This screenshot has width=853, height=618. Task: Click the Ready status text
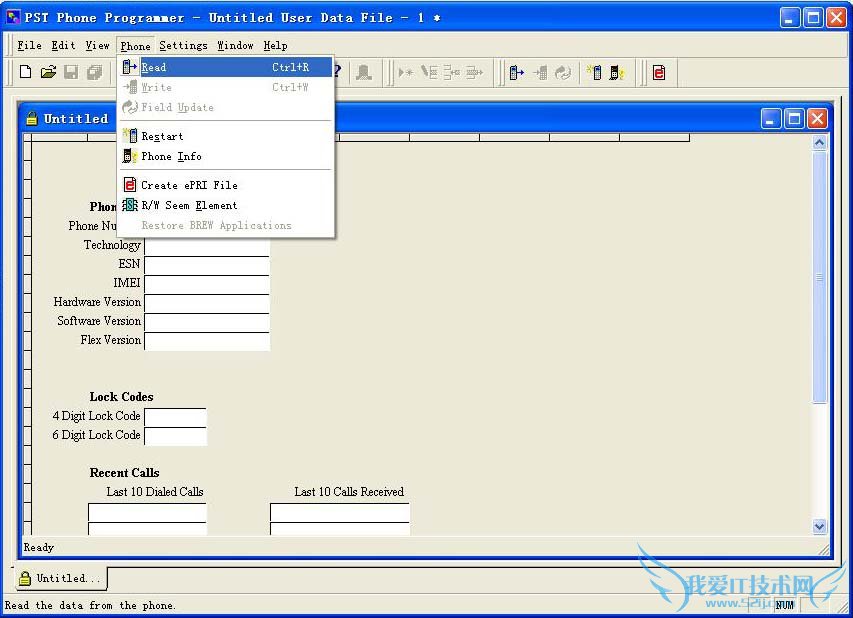39,547
